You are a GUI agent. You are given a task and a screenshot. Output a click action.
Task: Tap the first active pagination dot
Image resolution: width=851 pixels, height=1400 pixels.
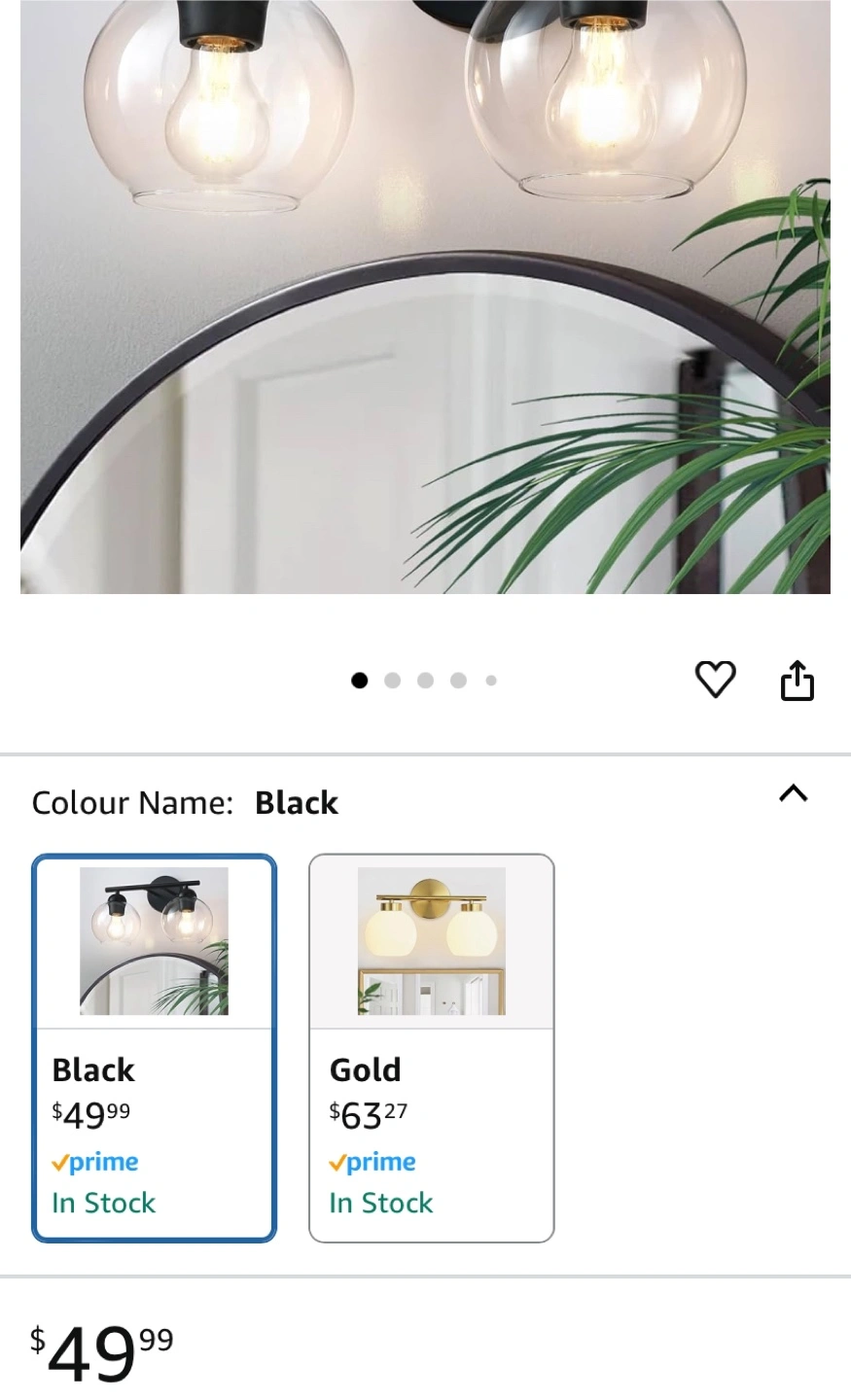(360, 681)
